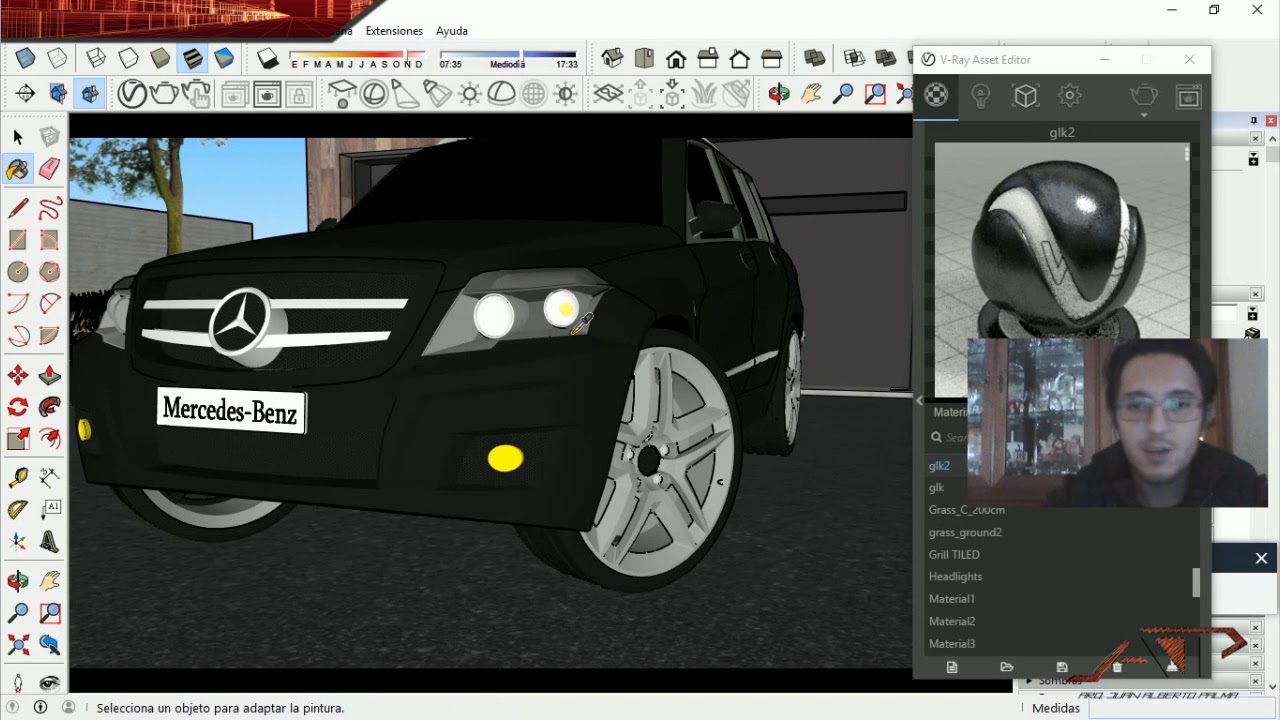The image size is (1280, 720).
Task: Select the Tape Measure tool
Action: tap(18, 478)
